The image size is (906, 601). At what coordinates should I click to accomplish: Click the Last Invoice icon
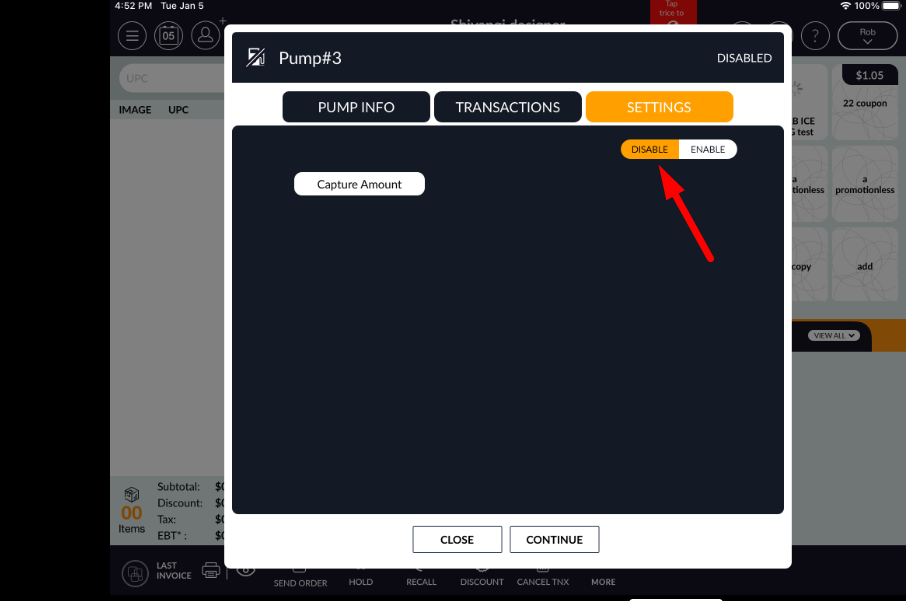point(135,573)
